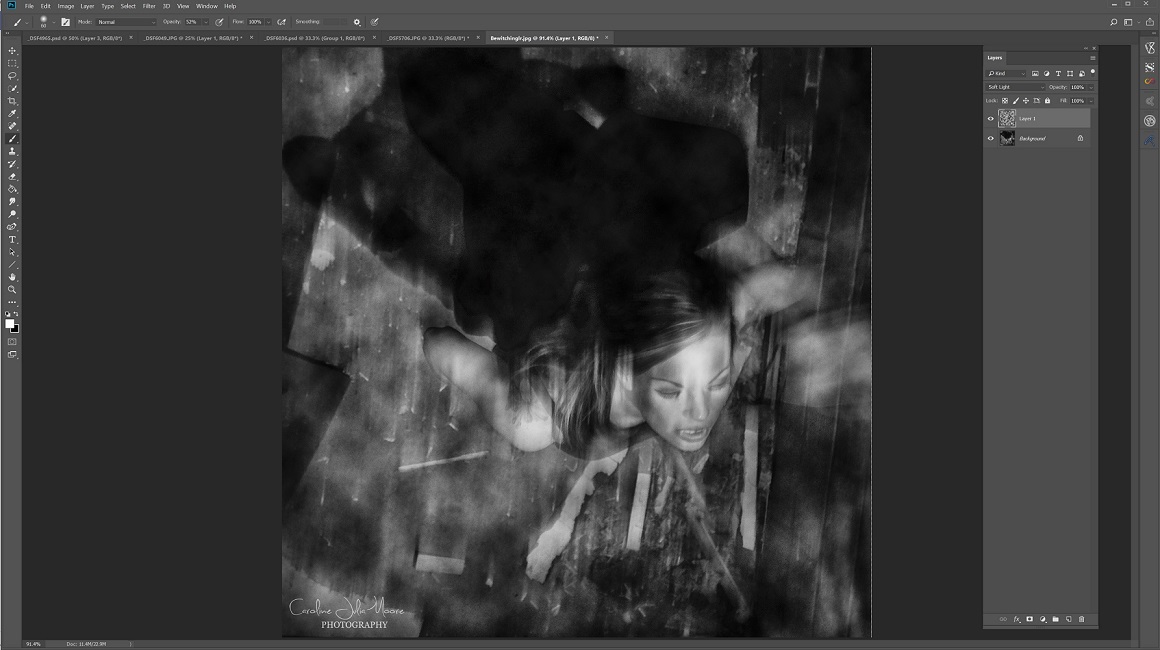Click the foreground color swatch

10,323
